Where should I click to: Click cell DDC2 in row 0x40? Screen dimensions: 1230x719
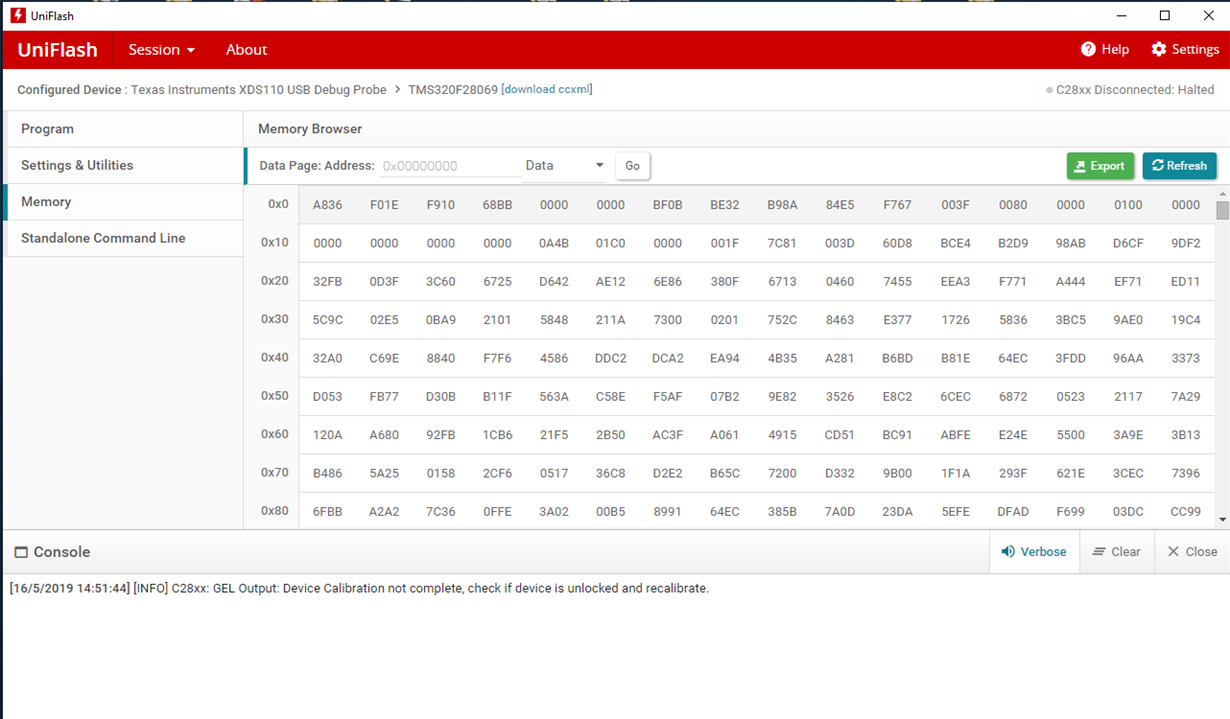pyautogui.click(x=610, y=358)
